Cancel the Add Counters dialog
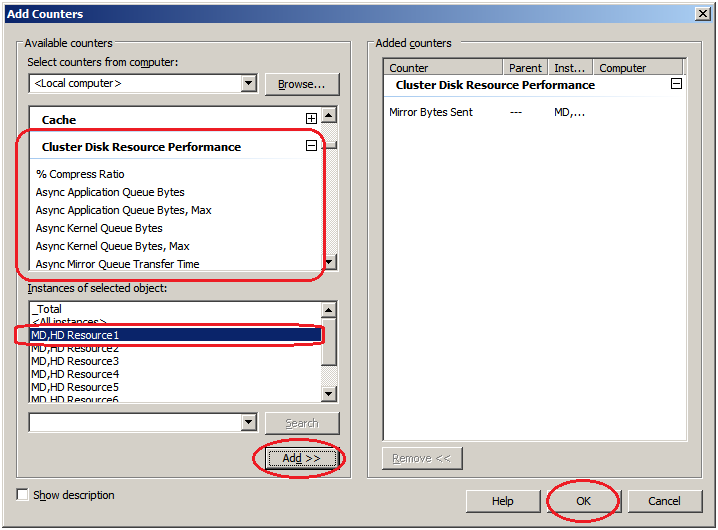 tap(663, 501)
